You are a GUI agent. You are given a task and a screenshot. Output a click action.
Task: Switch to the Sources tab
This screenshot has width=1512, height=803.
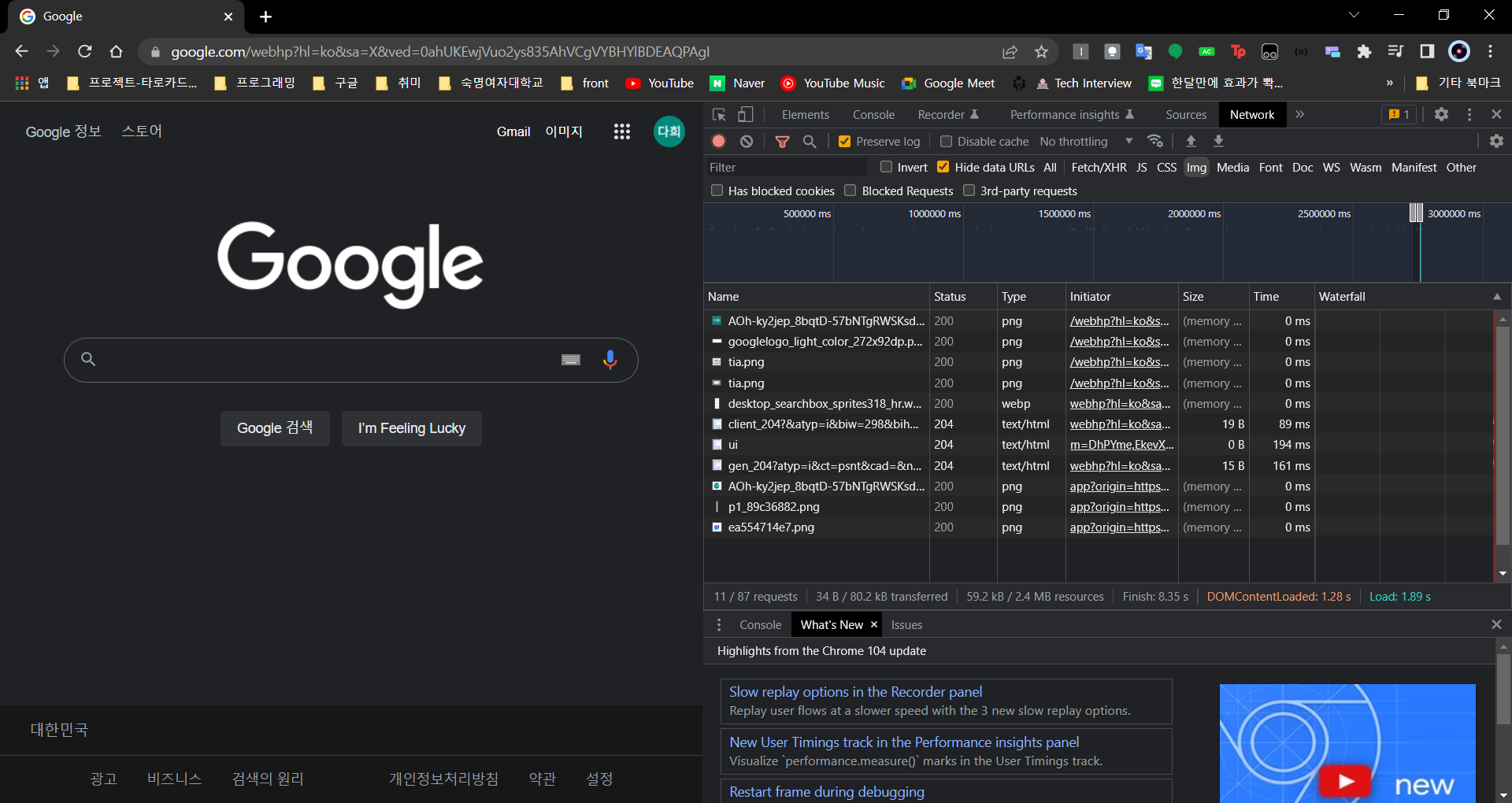pyautogui.click(x=1186, y=115)
